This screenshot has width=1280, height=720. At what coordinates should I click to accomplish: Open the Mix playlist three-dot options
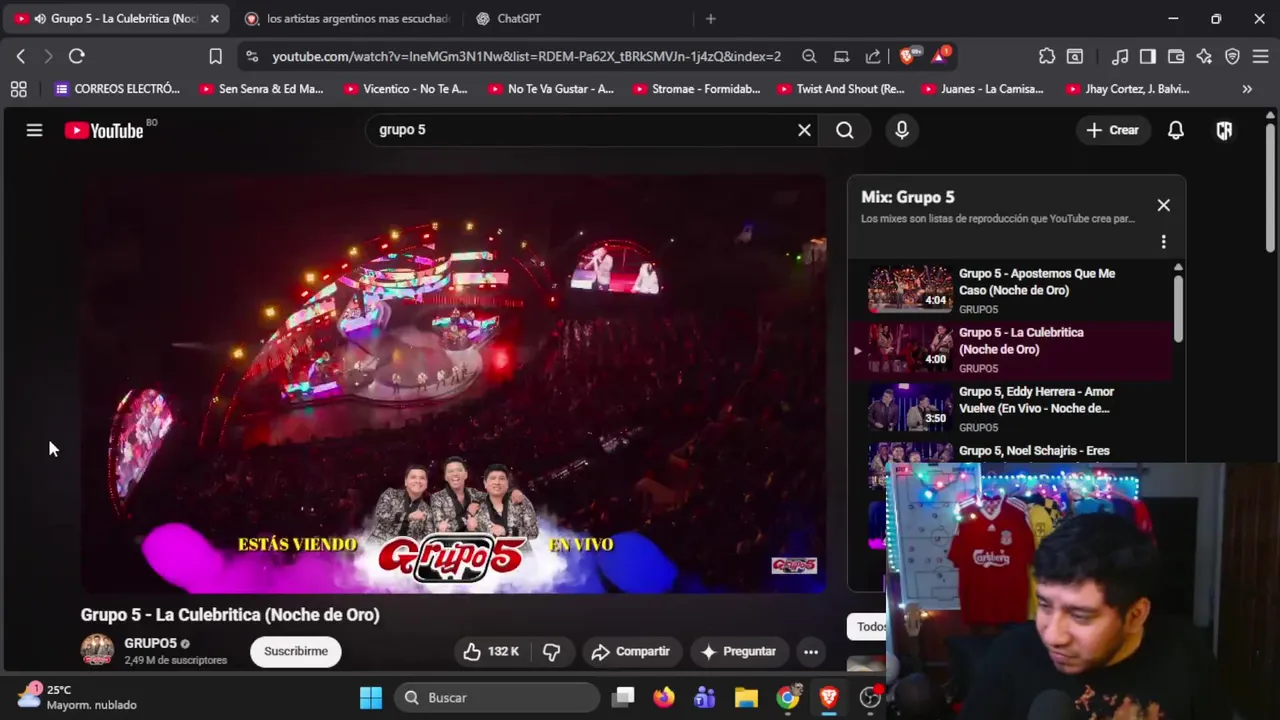click(1163, 242)
